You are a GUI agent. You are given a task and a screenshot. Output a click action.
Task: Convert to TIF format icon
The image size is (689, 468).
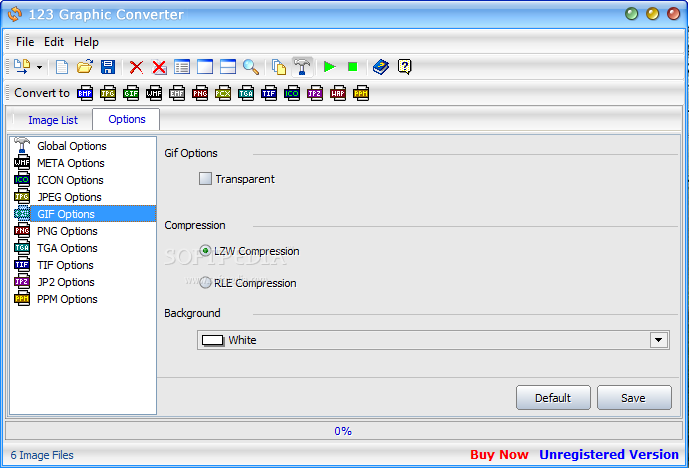click(x=268, y=93)
